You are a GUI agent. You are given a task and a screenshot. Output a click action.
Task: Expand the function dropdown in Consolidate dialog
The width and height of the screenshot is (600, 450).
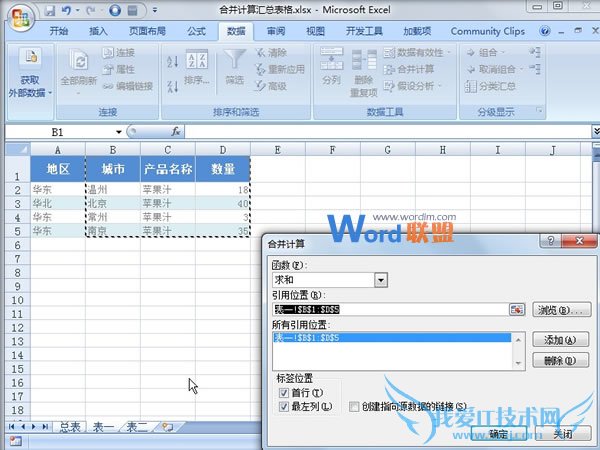click(381, 280)
